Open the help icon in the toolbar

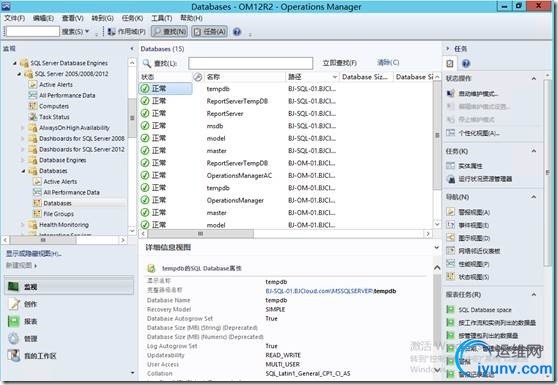(237, 32)
